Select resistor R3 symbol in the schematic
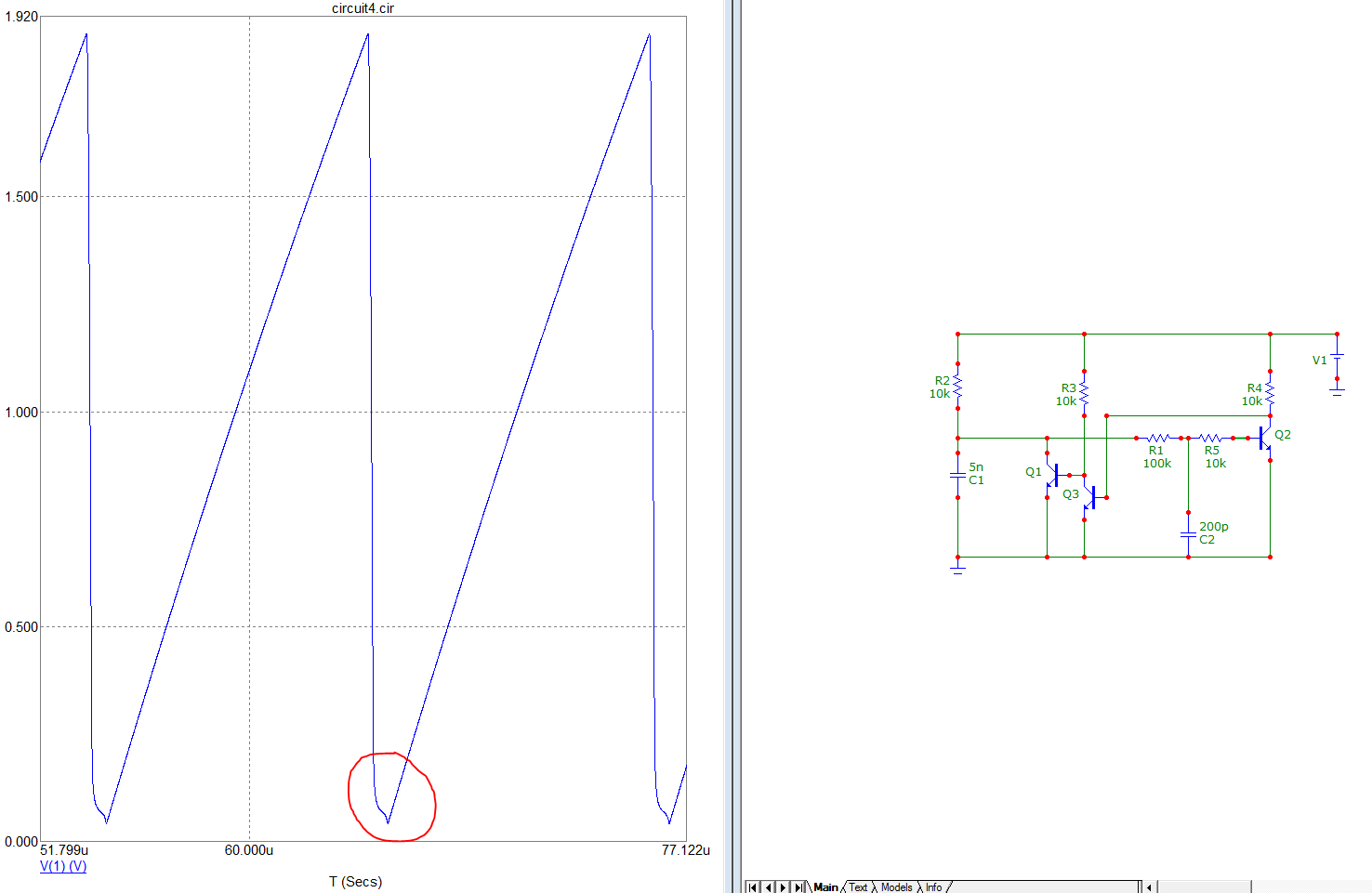 pos(1084,393)
